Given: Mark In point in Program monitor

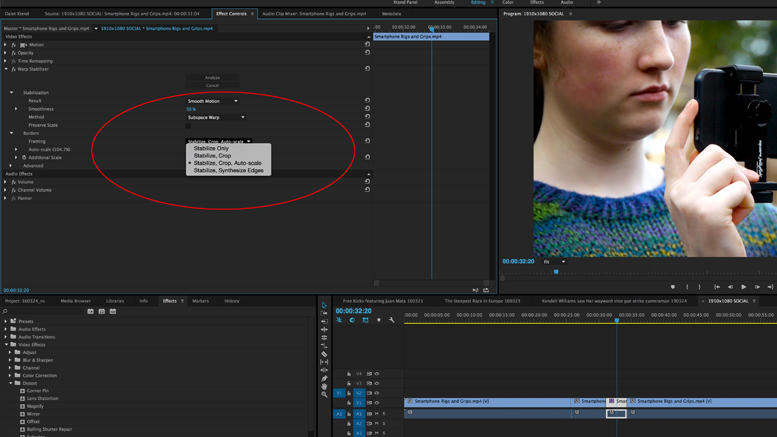Looking at the screenshot, I should click(687, 287).
